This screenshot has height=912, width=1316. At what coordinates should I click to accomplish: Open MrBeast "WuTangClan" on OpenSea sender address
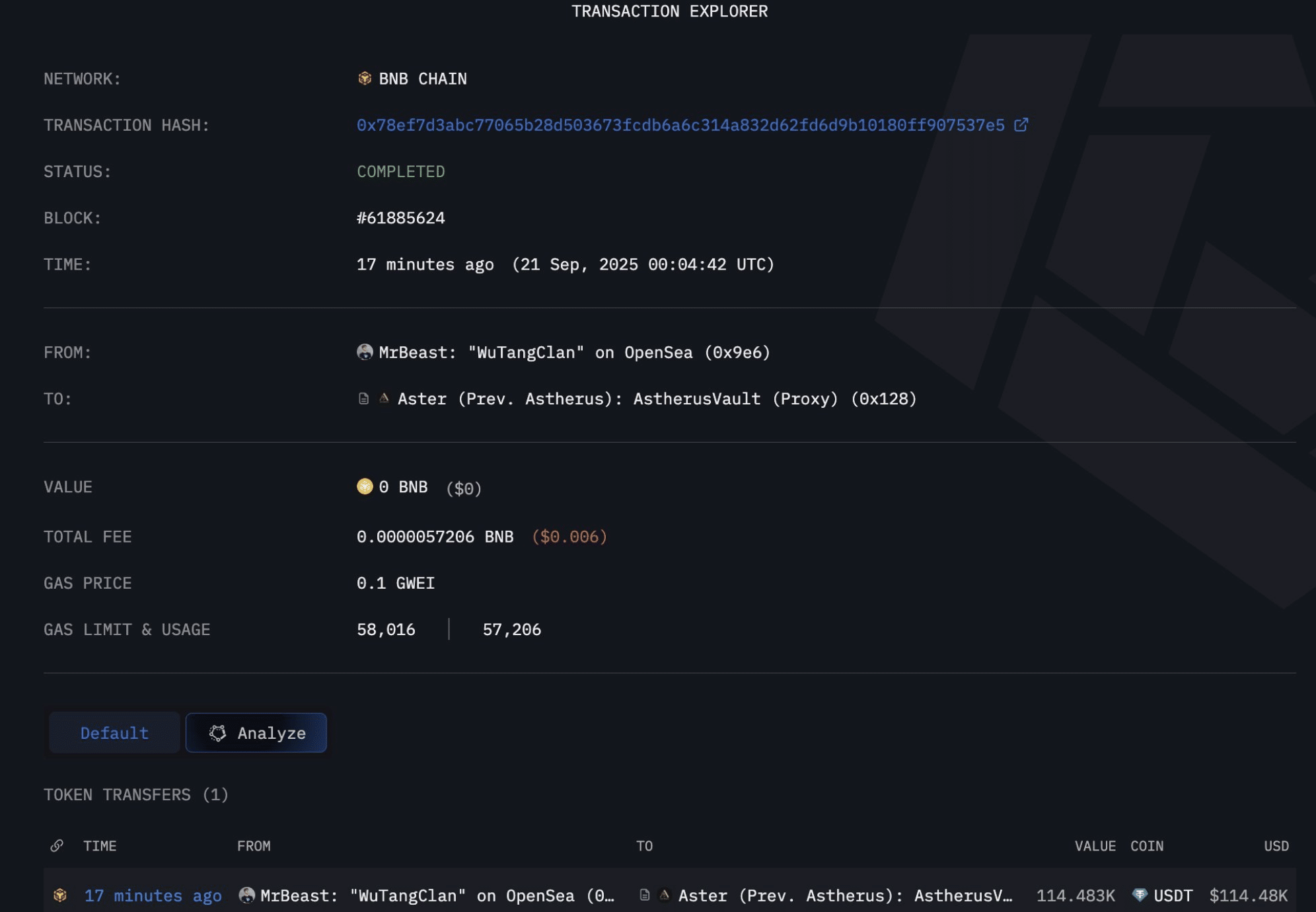coord(575,352)
